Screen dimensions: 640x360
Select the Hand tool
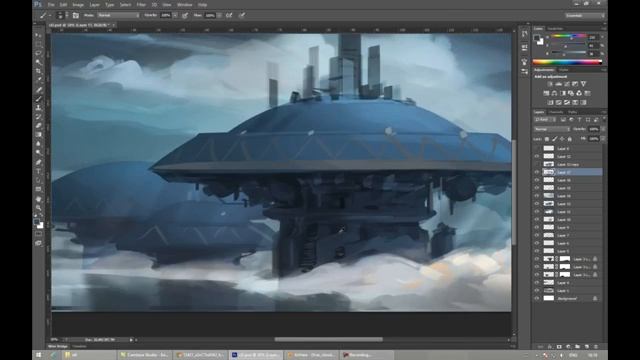pos(38,199)
